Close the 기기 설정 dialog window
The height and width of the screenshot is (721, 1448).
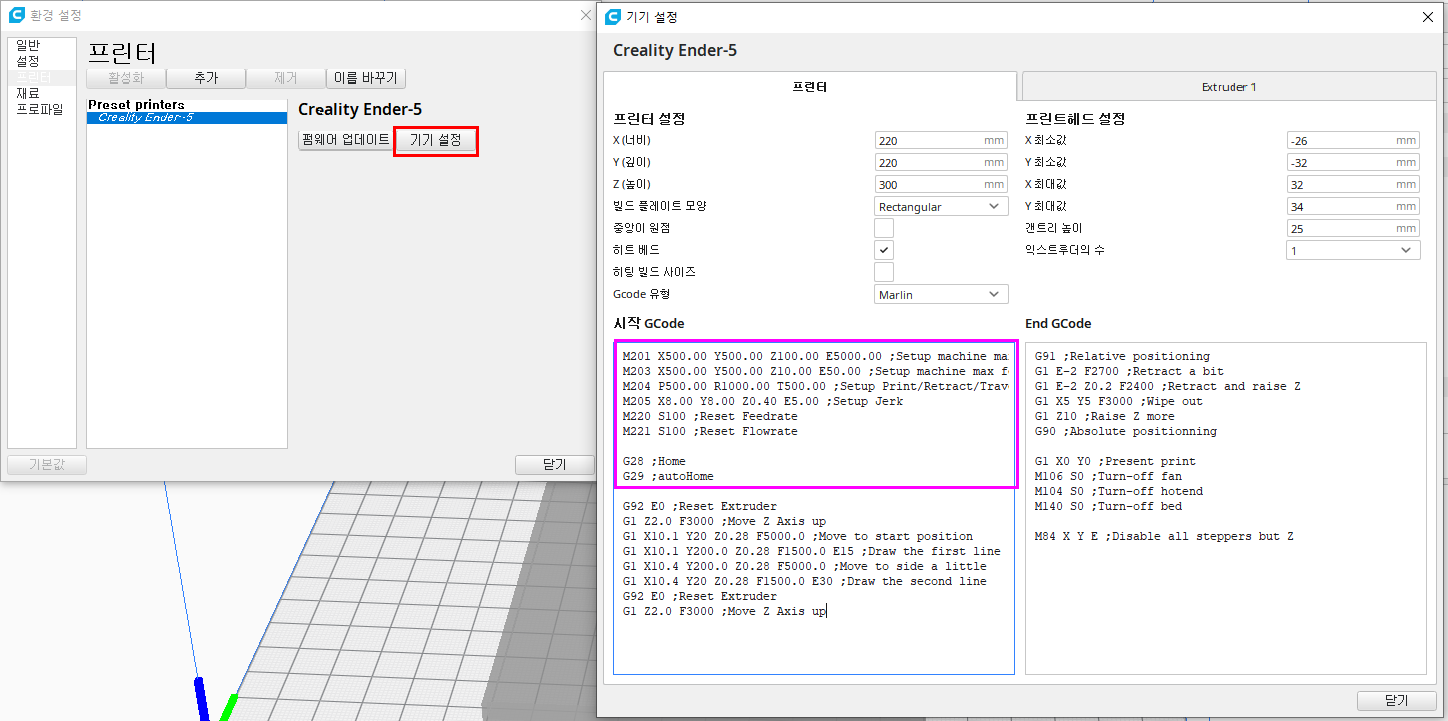(x=1427, y=17)
